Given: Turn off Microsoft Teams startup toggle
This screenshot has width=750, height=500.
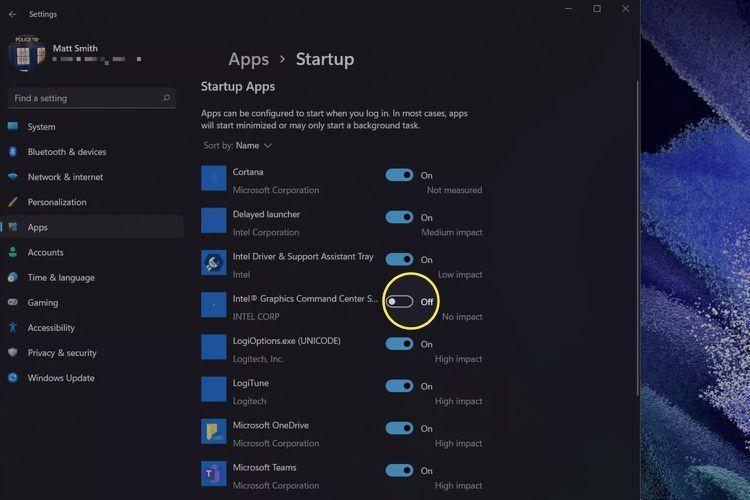Looking at the screenshot, I should tap(399, 470).
